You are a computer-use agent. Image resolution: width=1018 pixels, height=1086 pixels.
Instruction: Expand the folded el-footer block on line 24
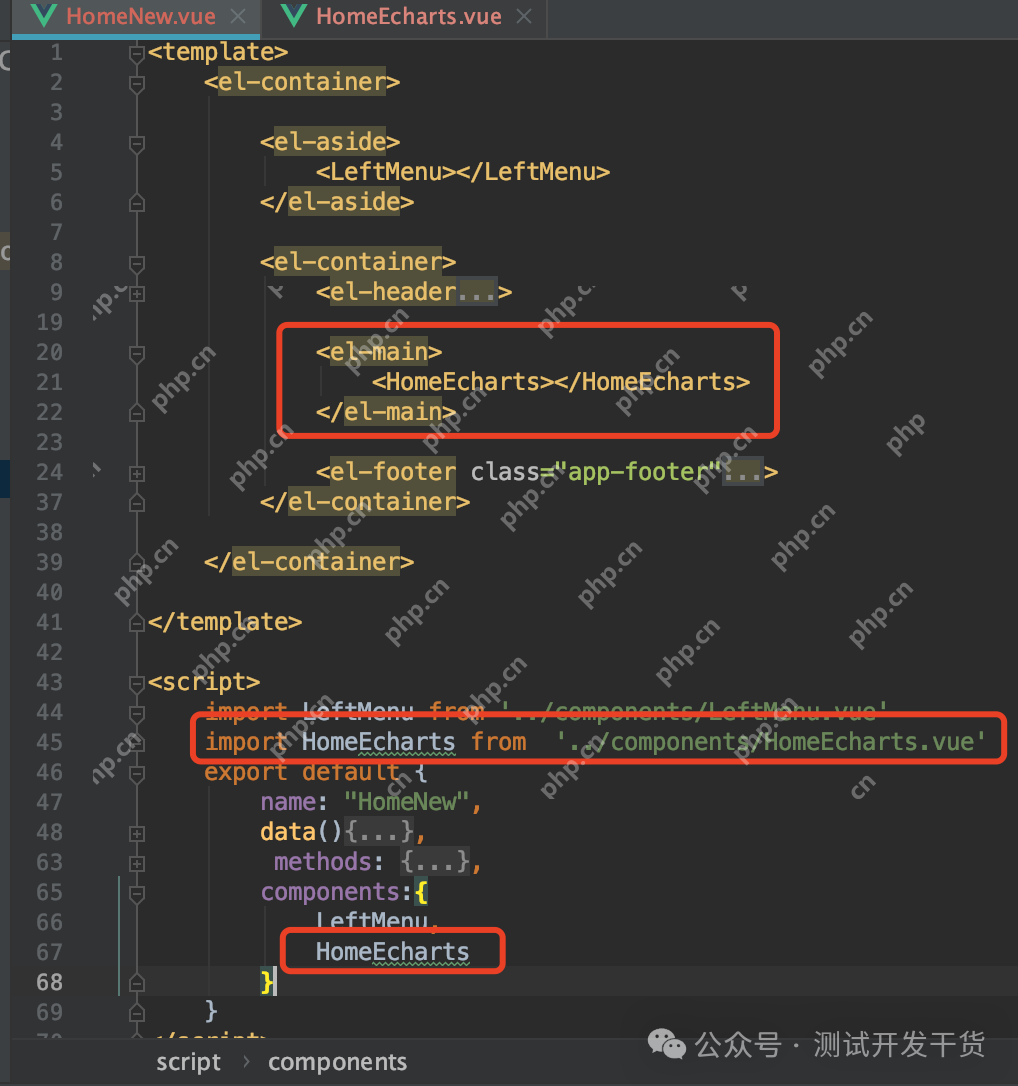click(137, 473)
